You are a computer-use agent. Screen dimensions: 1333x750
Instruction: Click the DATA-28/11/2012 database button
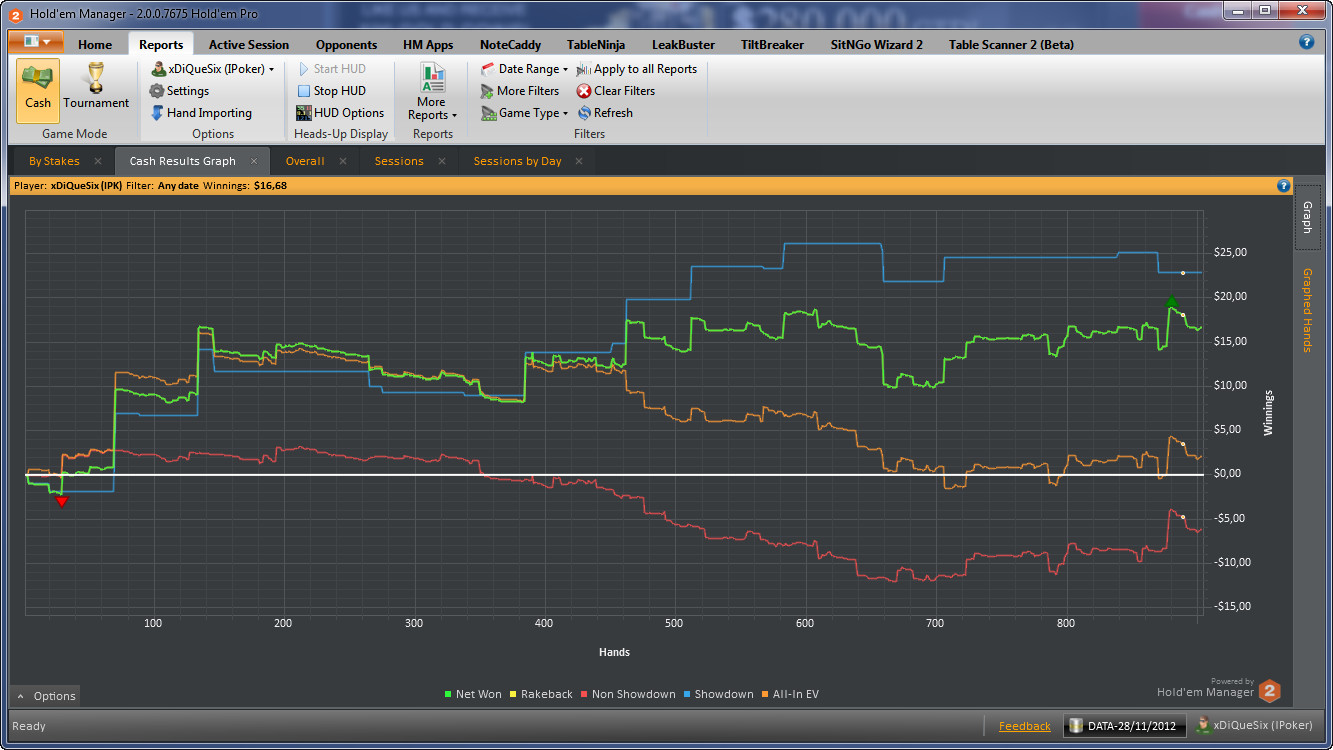(1126, 726)
